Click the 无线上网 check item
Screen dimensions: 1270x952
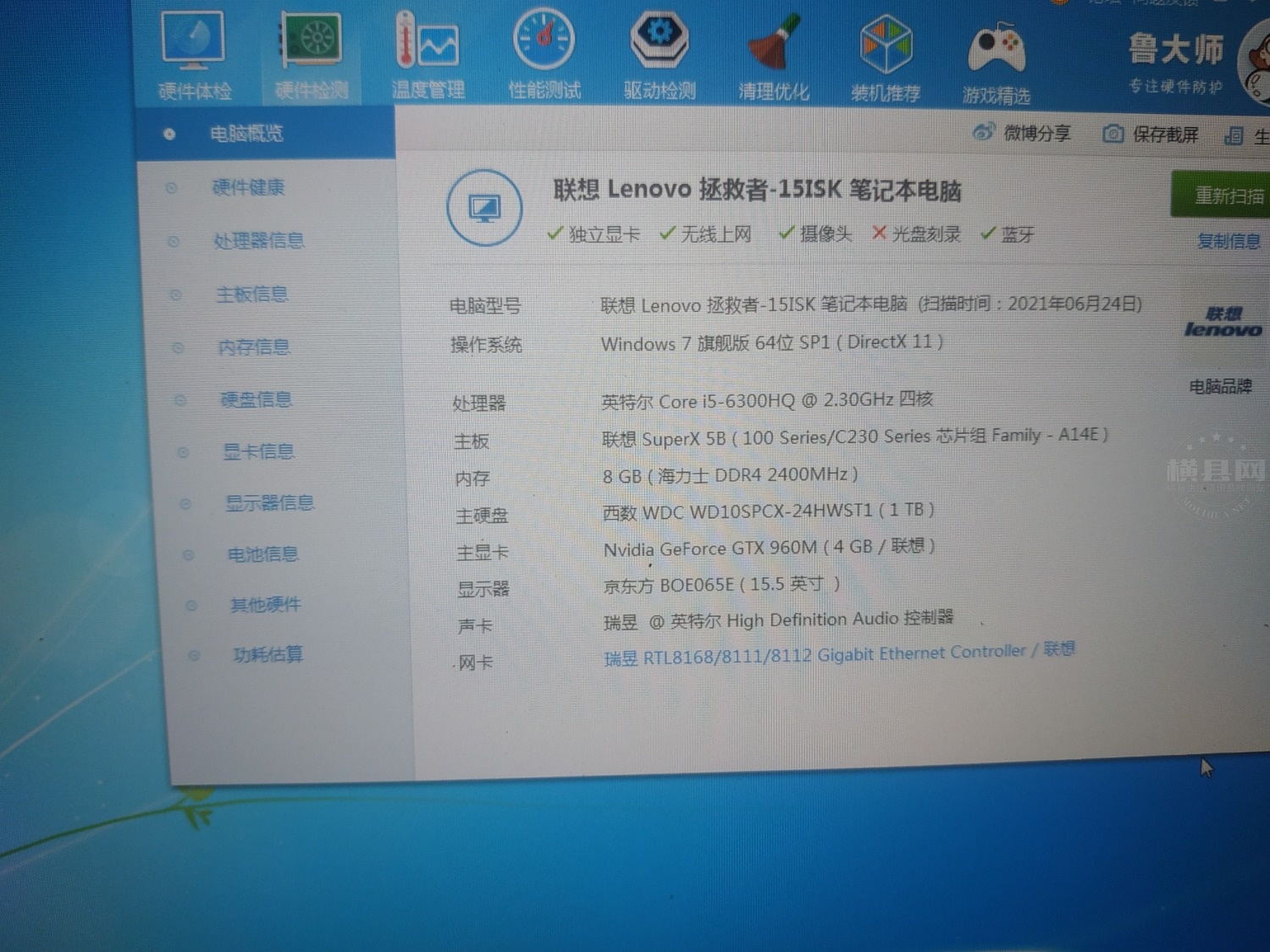pos(705,234)
